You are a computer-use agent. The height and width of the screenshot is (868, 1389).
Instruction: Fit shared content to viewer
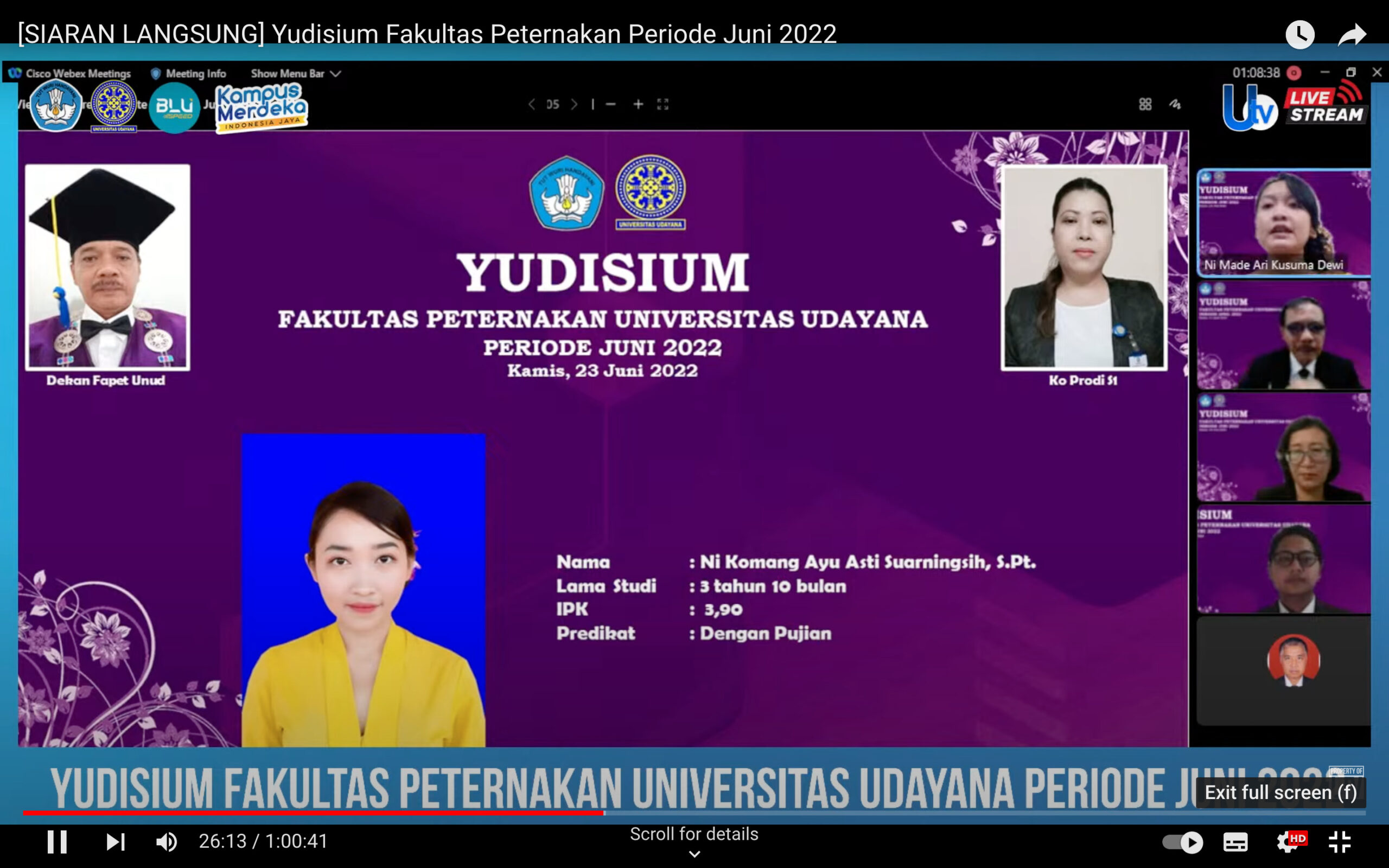coord(663,104)
